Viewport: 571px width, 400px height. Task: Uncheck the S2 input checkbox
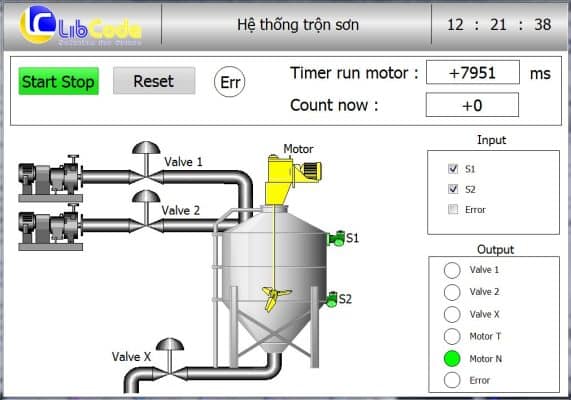(x=453, y=189)
